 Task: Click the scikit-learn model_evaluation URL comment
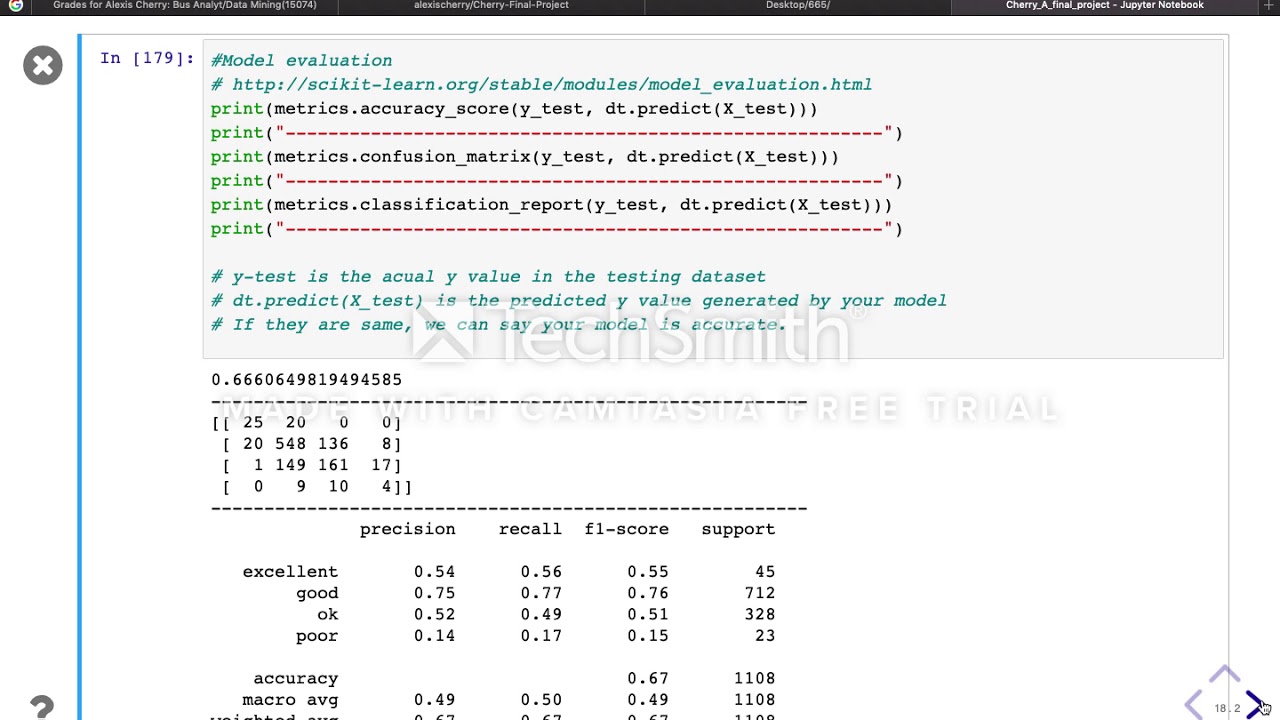541,85
